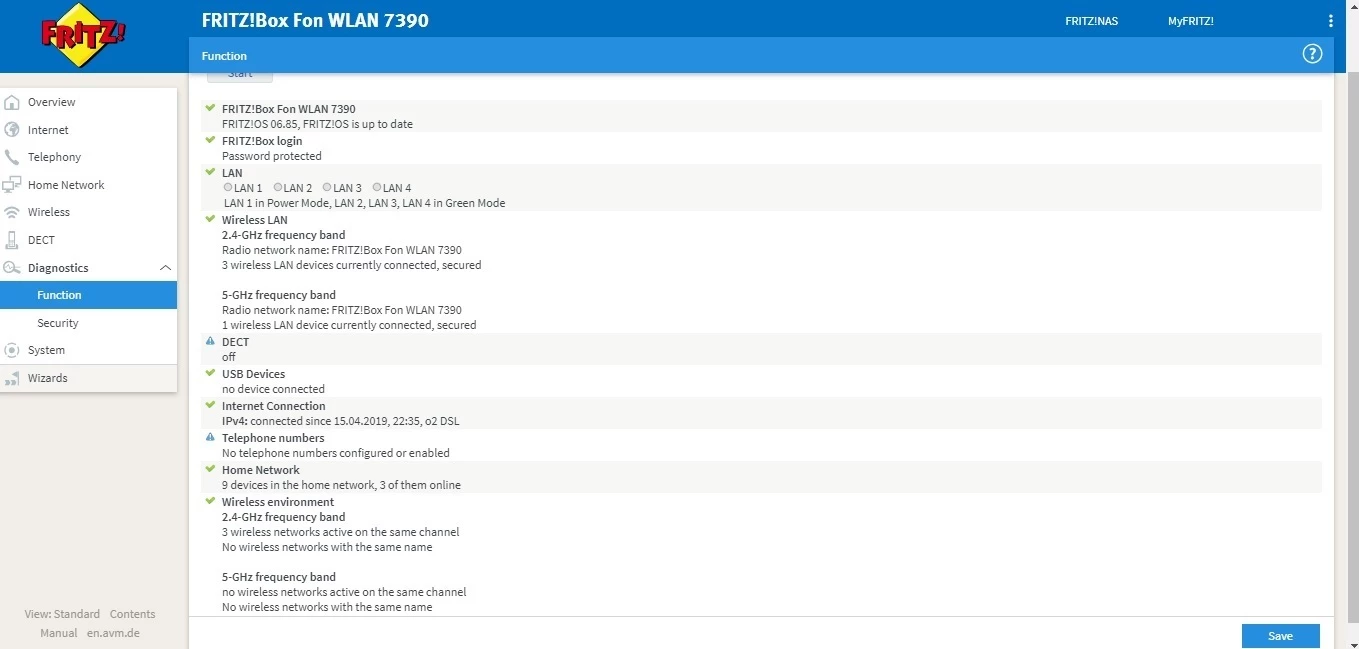Open the System menu item
This screenshot has height=649, width=1359.
pos(88,350)
